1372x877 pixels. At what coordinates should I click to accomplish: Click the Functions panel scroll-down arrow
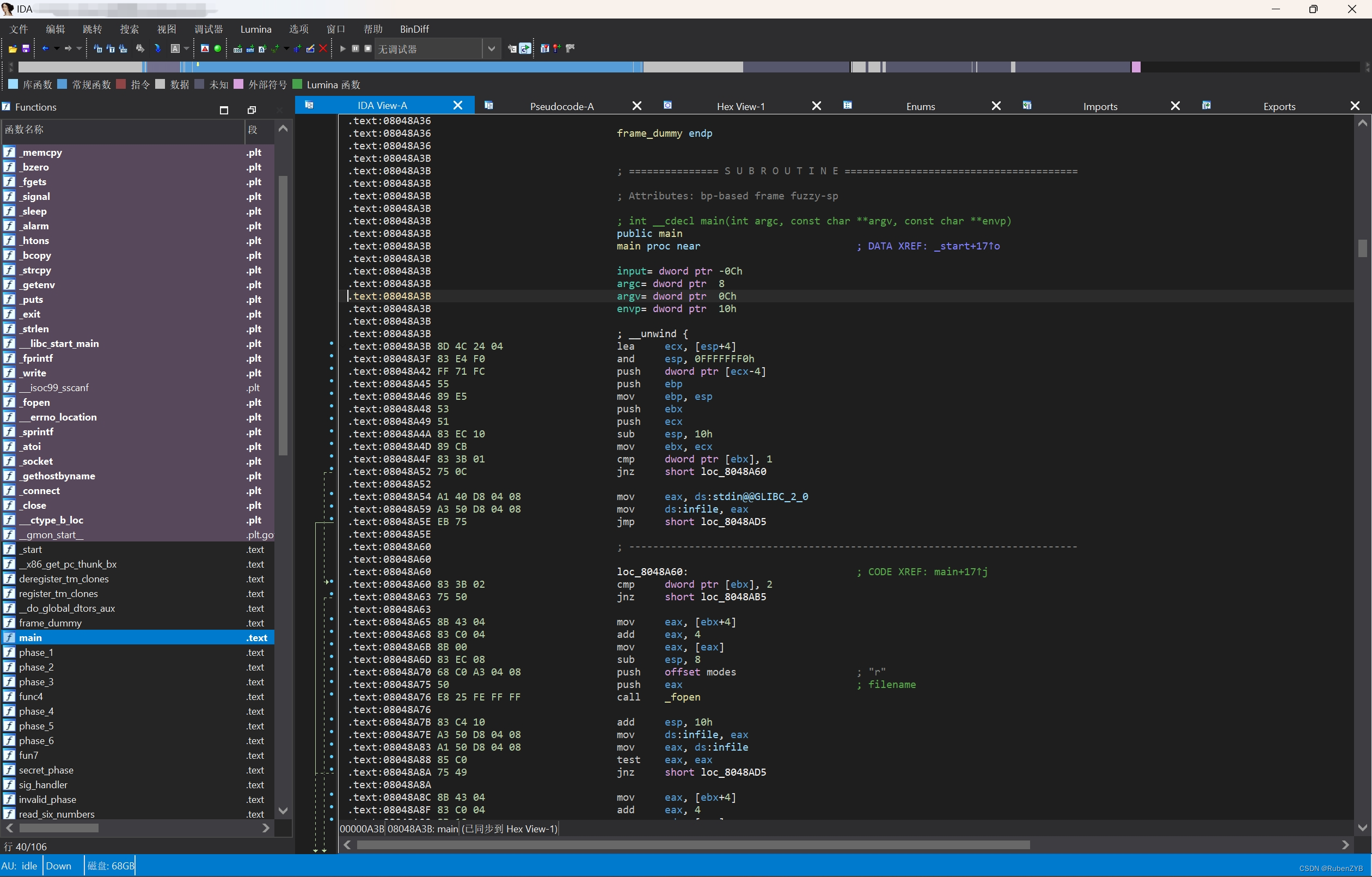[283, 811]
